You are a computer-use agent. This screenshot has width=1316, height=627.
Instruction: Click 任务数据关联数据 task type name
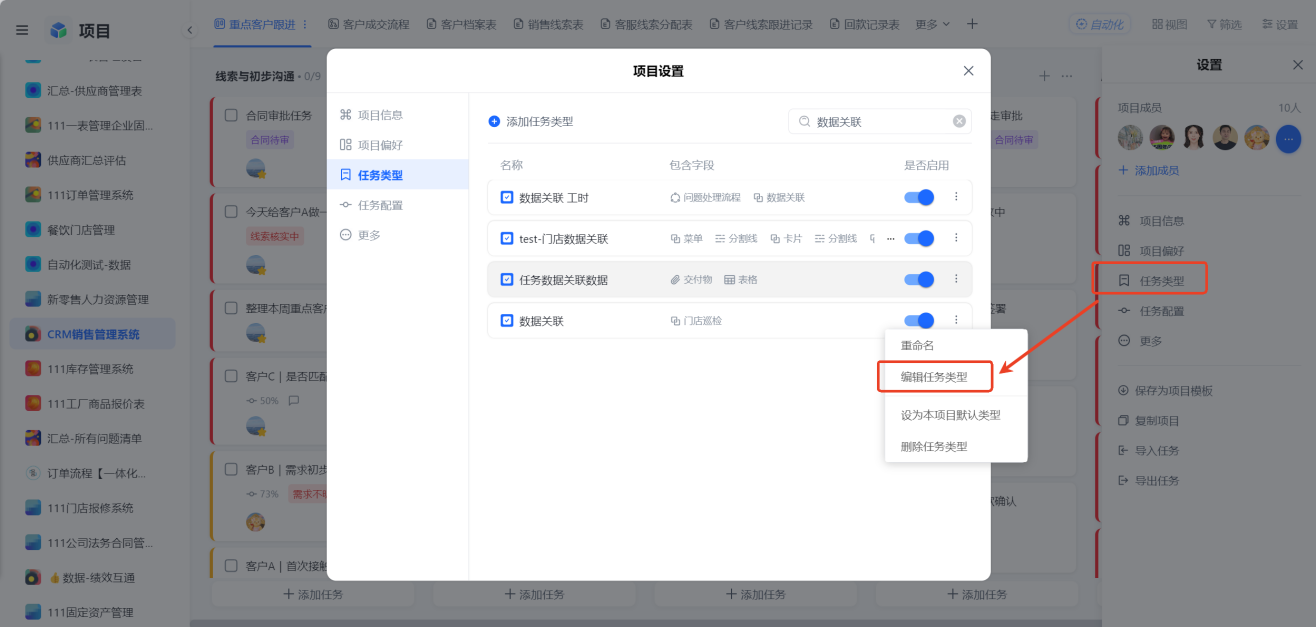click(563, 280)
